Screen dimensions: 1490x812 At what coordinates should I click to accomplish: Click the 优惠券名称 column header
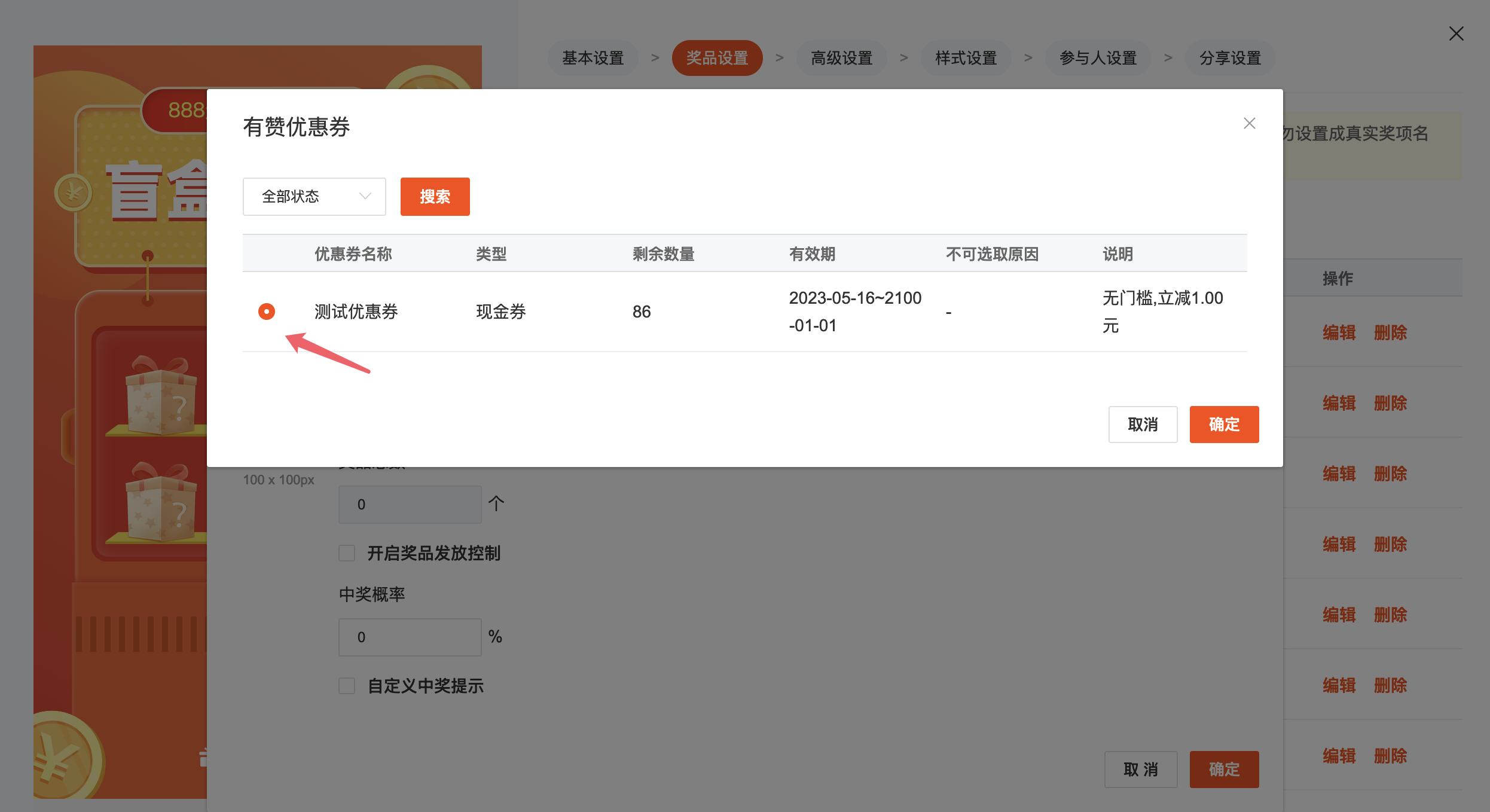coord(353,254)
